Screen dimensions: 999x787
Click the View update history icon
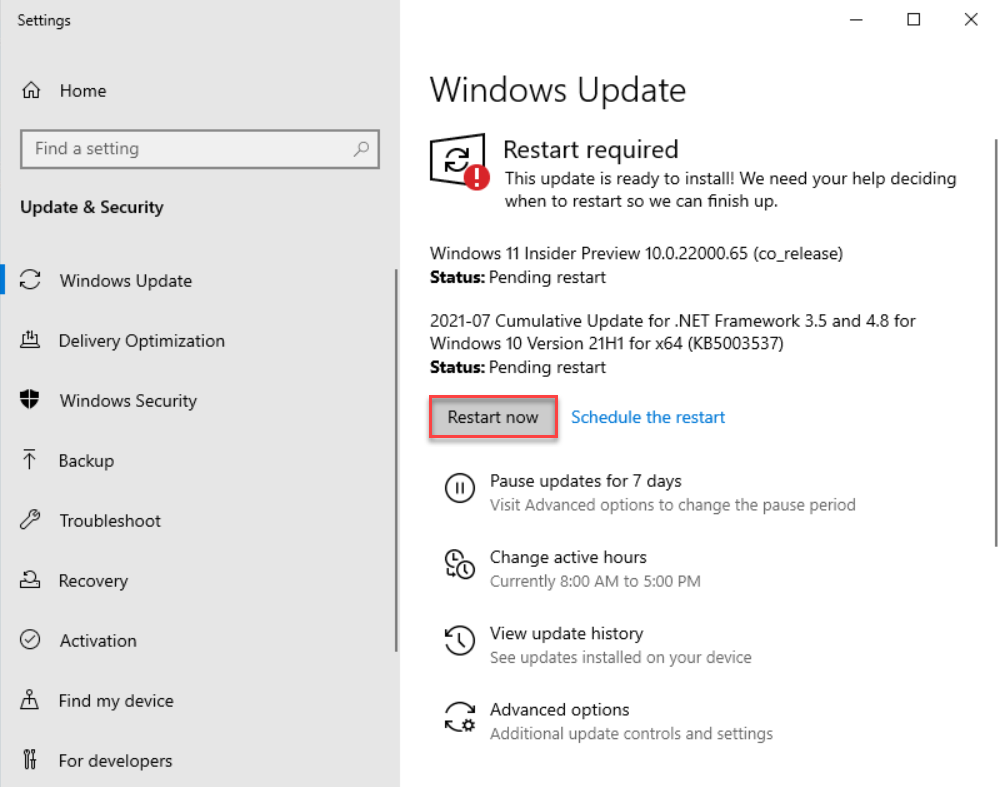coord(459,641)
